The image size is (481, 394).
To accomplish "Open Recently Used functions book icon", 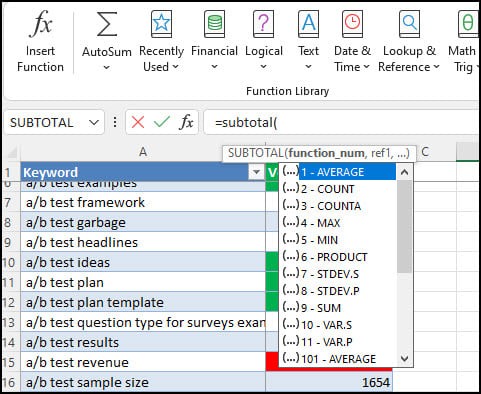I will pyautogui.click(x=161, y=23).
